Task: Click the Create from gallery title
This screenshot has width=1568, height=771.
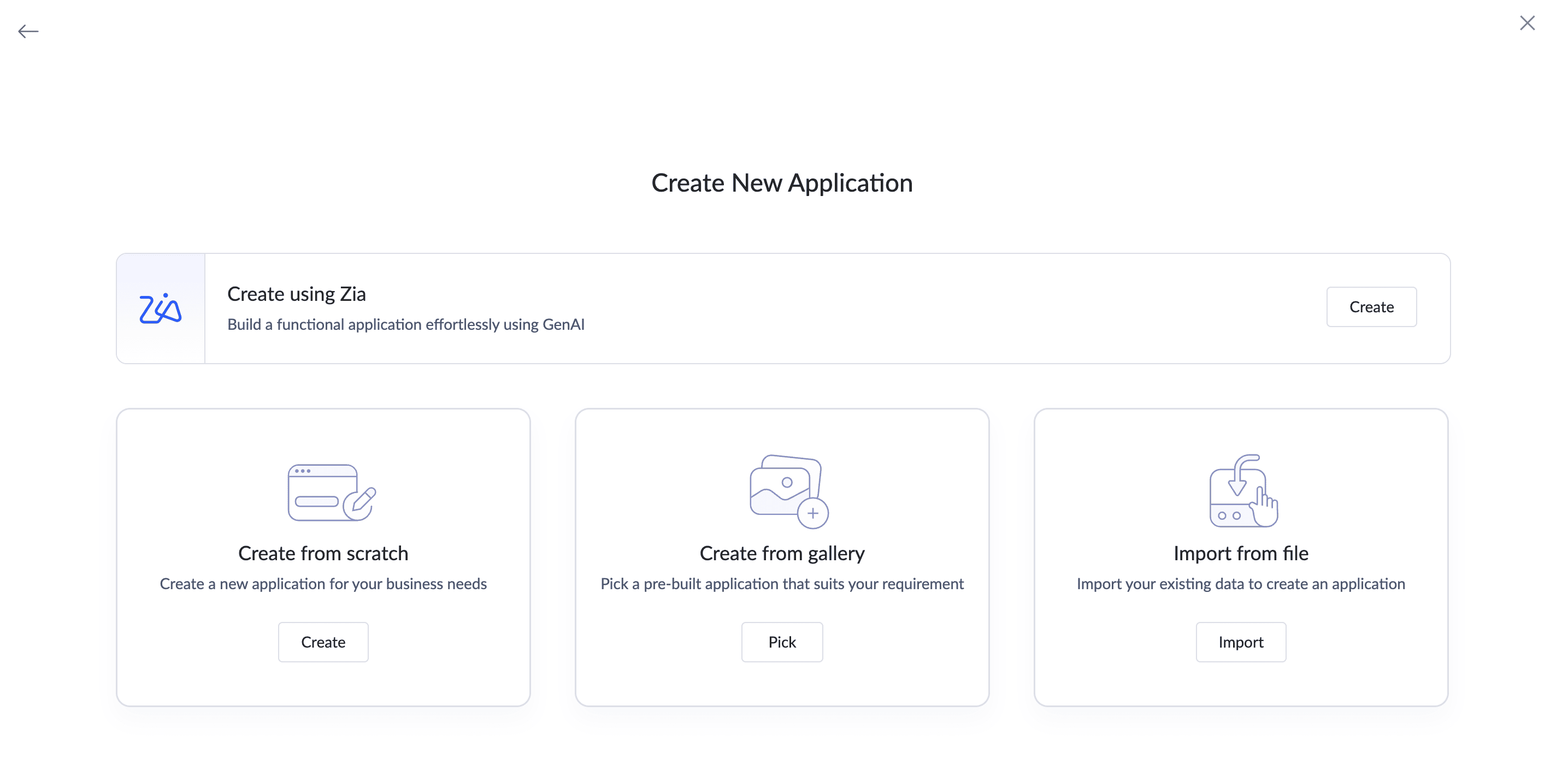Action: click(x=782, y=553)
